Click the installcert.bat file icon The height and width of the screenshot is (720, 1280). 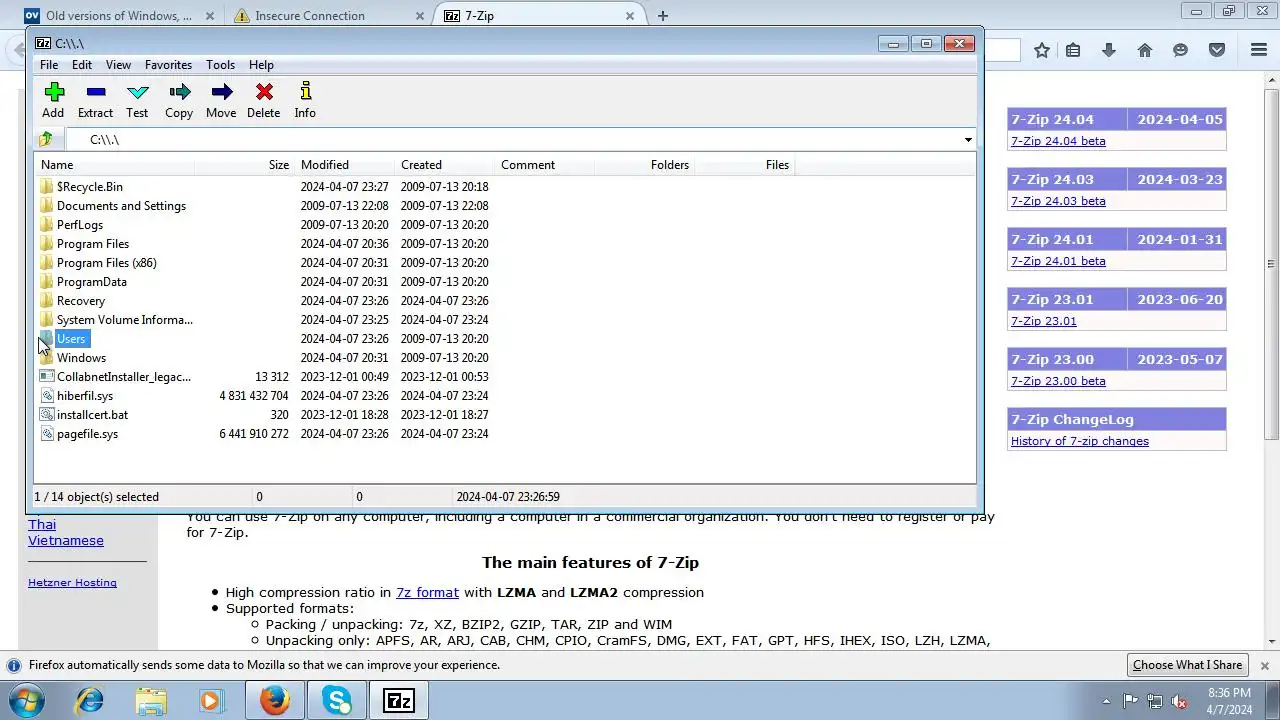pyautogui.click(x=46, y=415)
